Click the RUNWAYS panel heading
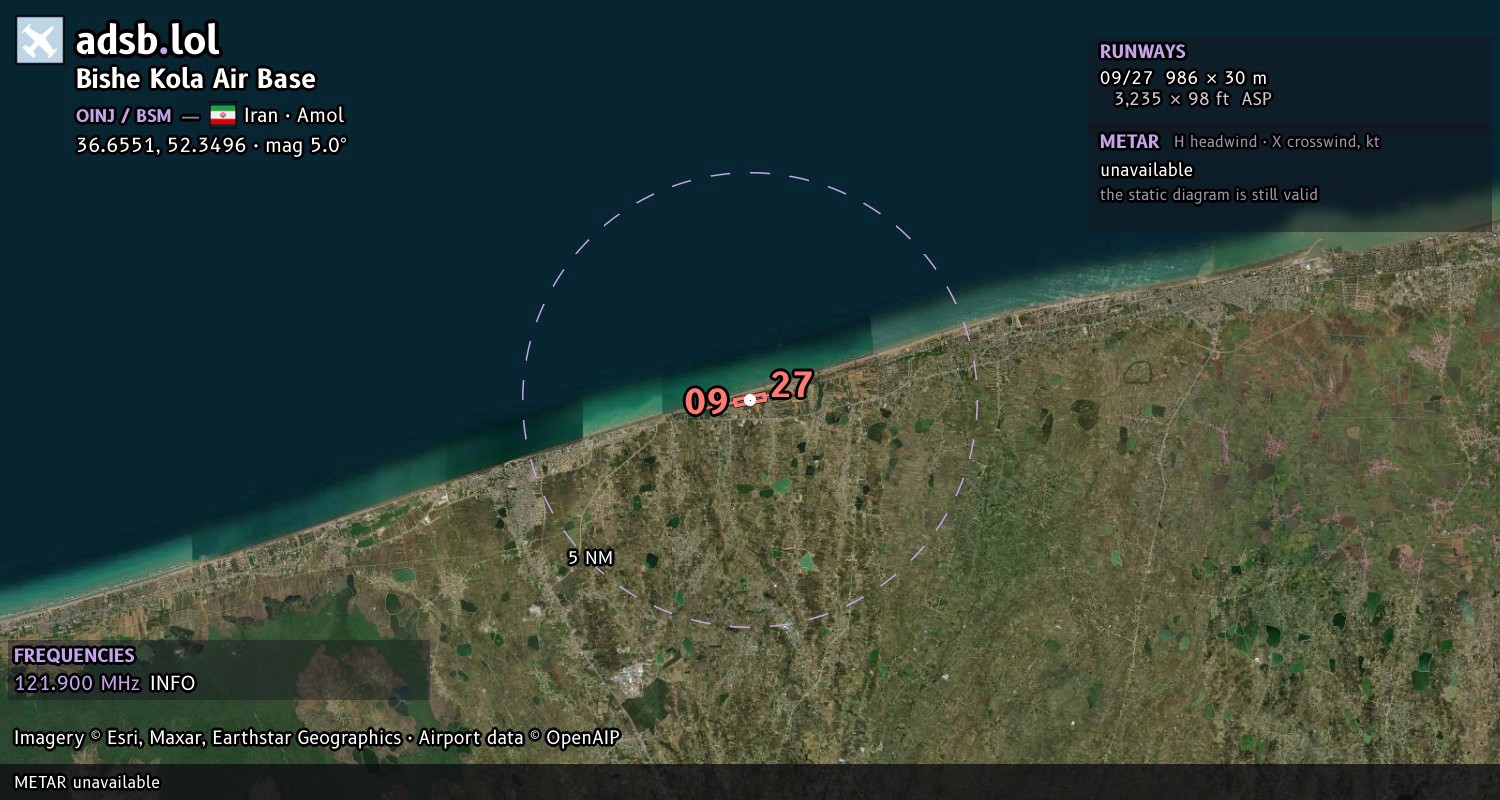This screenshot has height=800, width=1500. pos(1143,52)
